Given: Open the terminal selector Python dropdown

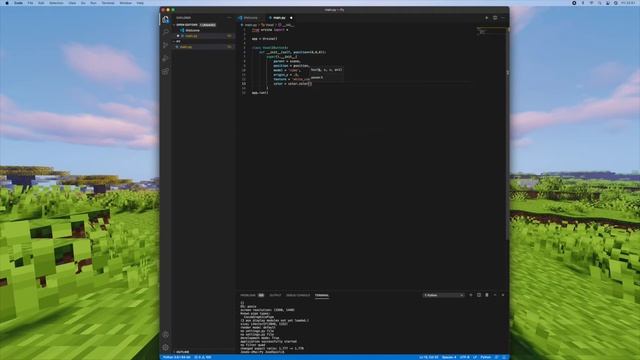Looking at the screenshot, I should coord(443,295).
